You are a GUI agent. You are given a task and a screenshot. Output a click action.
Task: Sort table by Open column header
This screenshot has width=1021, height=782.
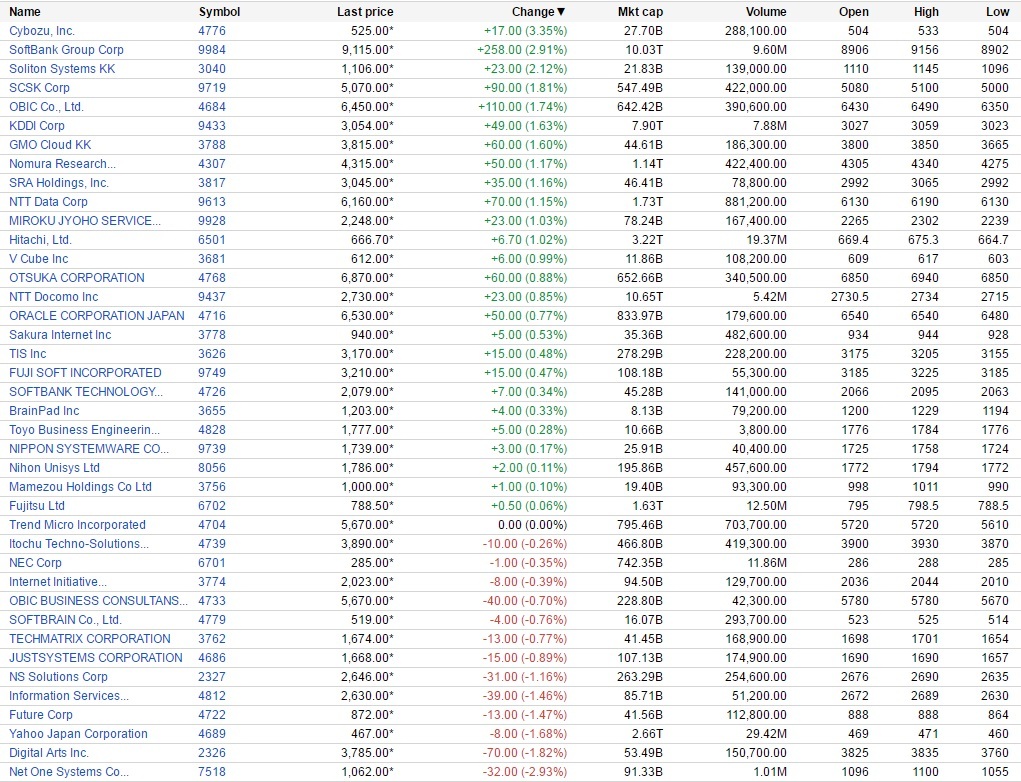point(854,12)
